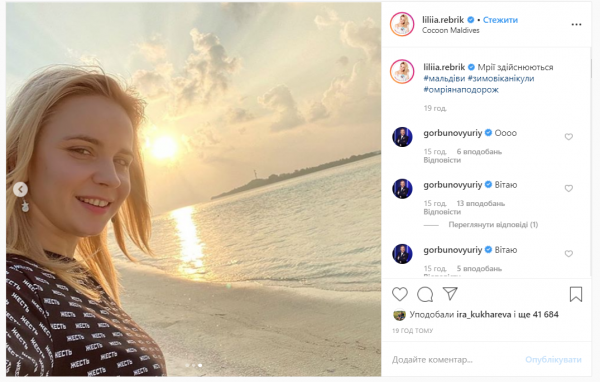Open the Cocoon Maldives location link

450,31
